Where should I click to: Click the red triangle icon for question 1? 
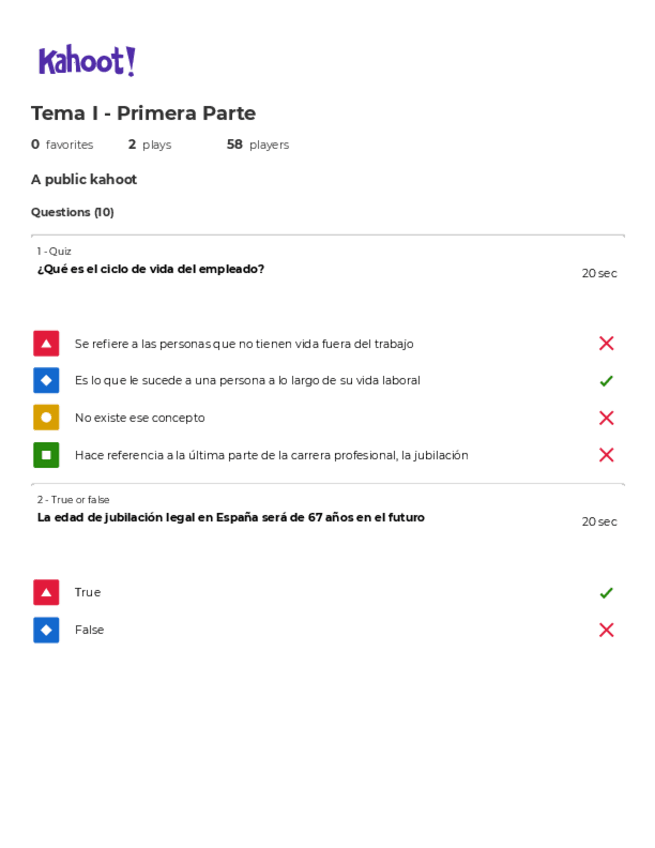click(46, 343)
